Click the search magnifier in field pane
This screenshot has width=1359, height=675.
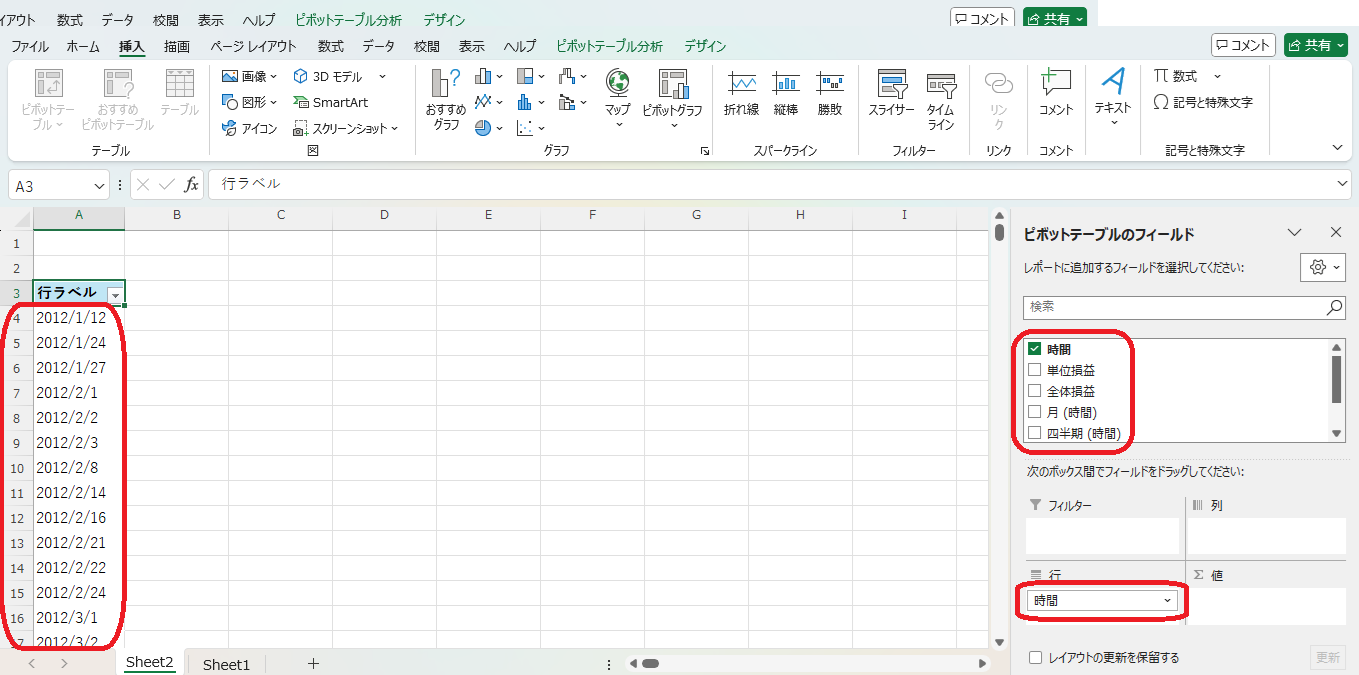1335,307
